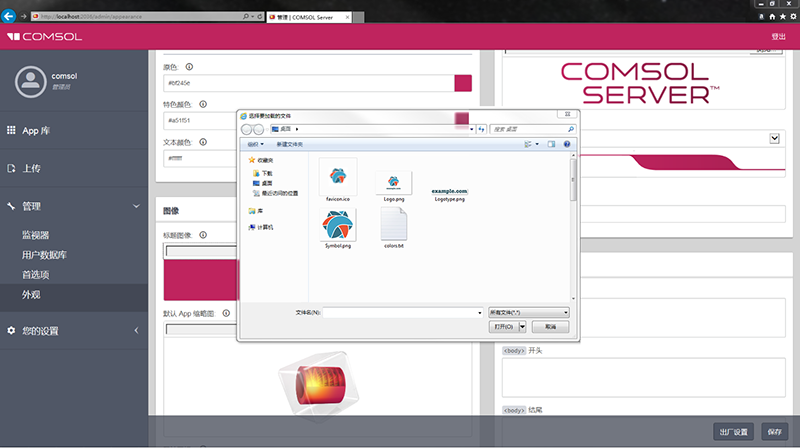Select the Logotype.png file
This screenshot has height=448, width=800.
pyautogui.click(x=449, y=194)
